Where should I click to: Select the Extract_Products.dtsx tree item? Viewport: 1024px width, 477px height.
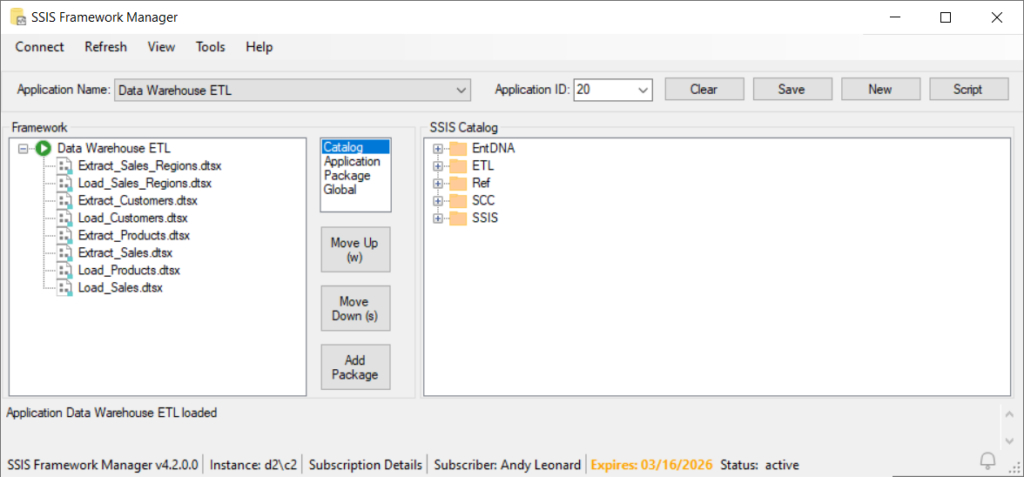(x=133, y=235)
